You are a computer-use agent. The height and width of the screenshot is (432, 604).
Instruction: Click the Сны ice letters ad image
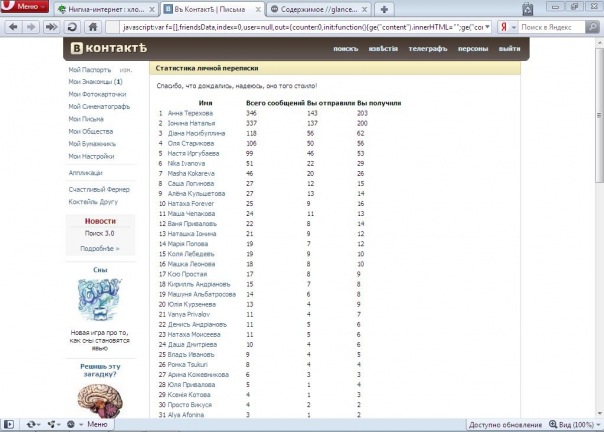(x=100, y=300)
